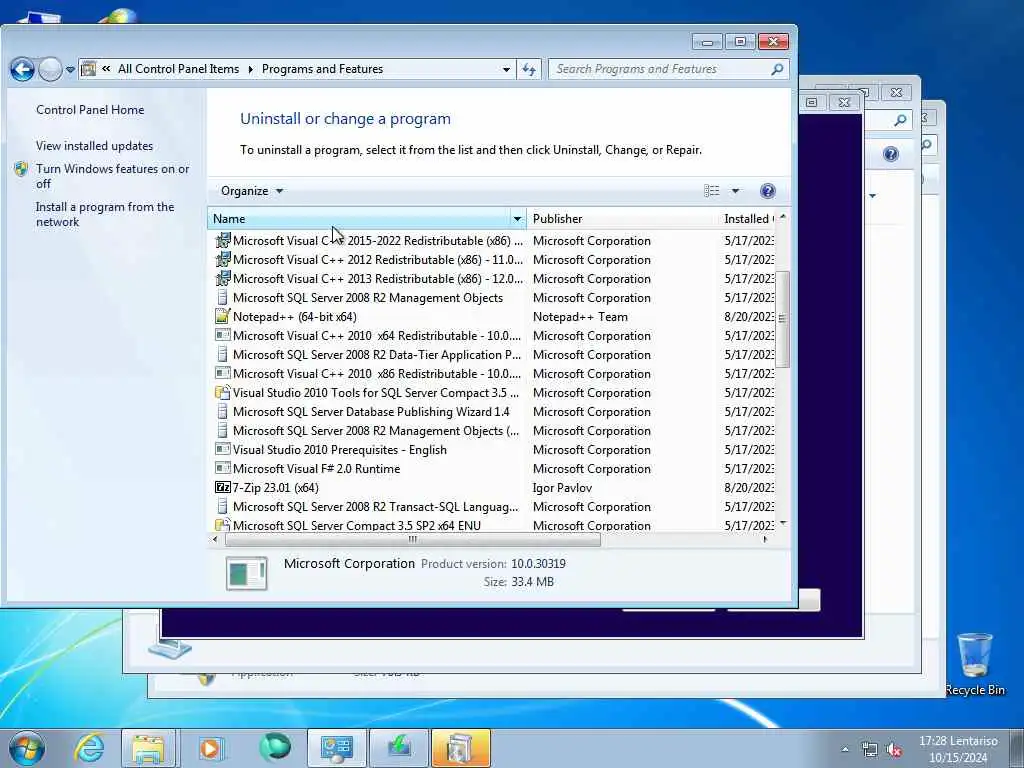Click horizontal scroll left arrow
The image size is (1024, 768).
pos(216,539)
